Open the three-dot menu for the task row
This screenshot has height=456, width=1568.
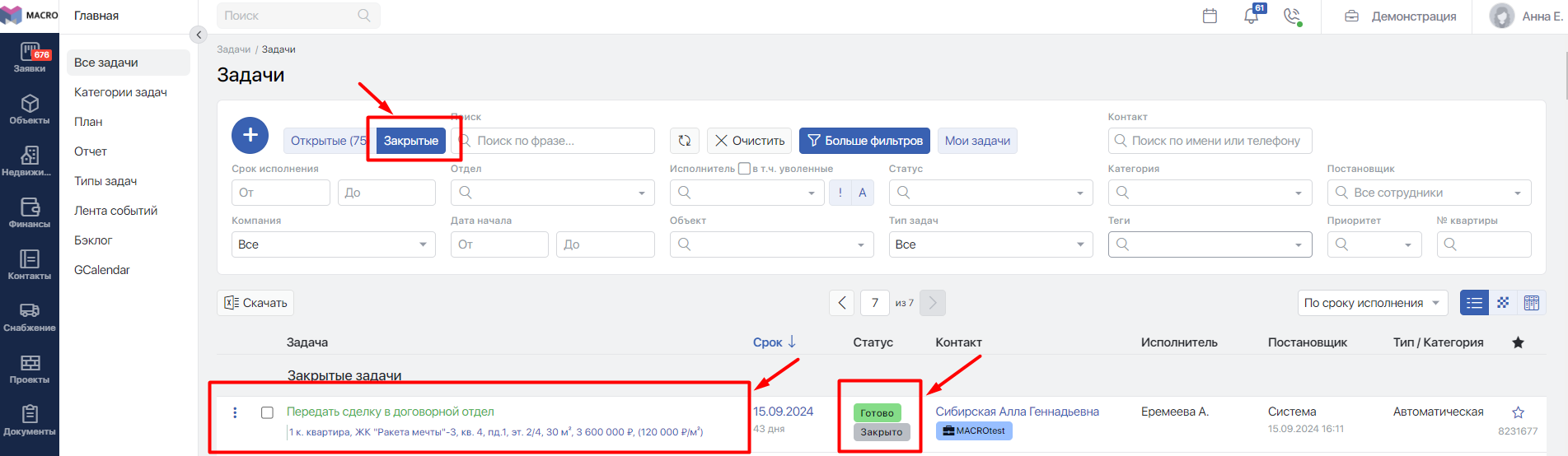[x=236, y=412]
